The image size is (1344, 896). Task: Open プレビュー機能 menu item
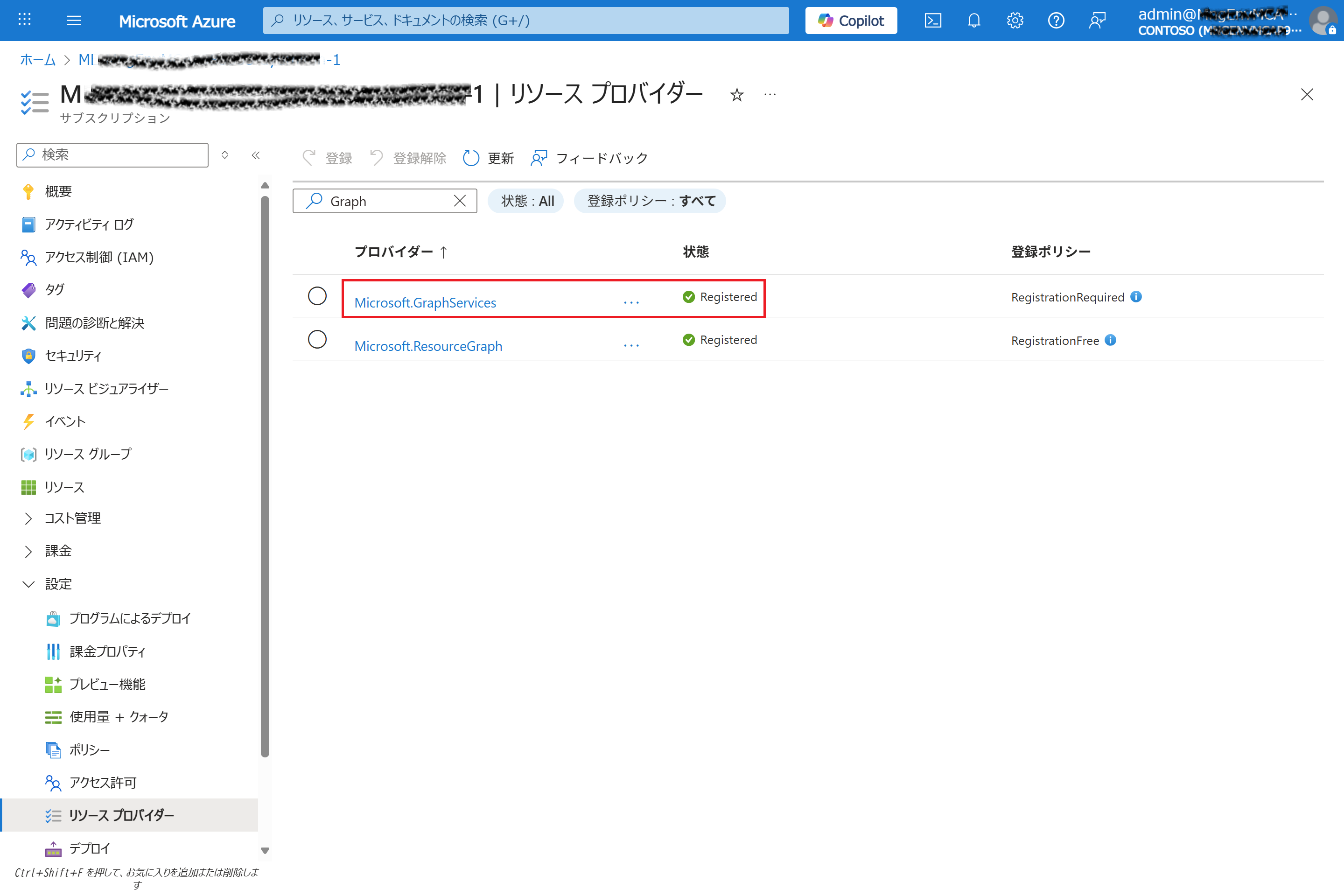[107, 684]
